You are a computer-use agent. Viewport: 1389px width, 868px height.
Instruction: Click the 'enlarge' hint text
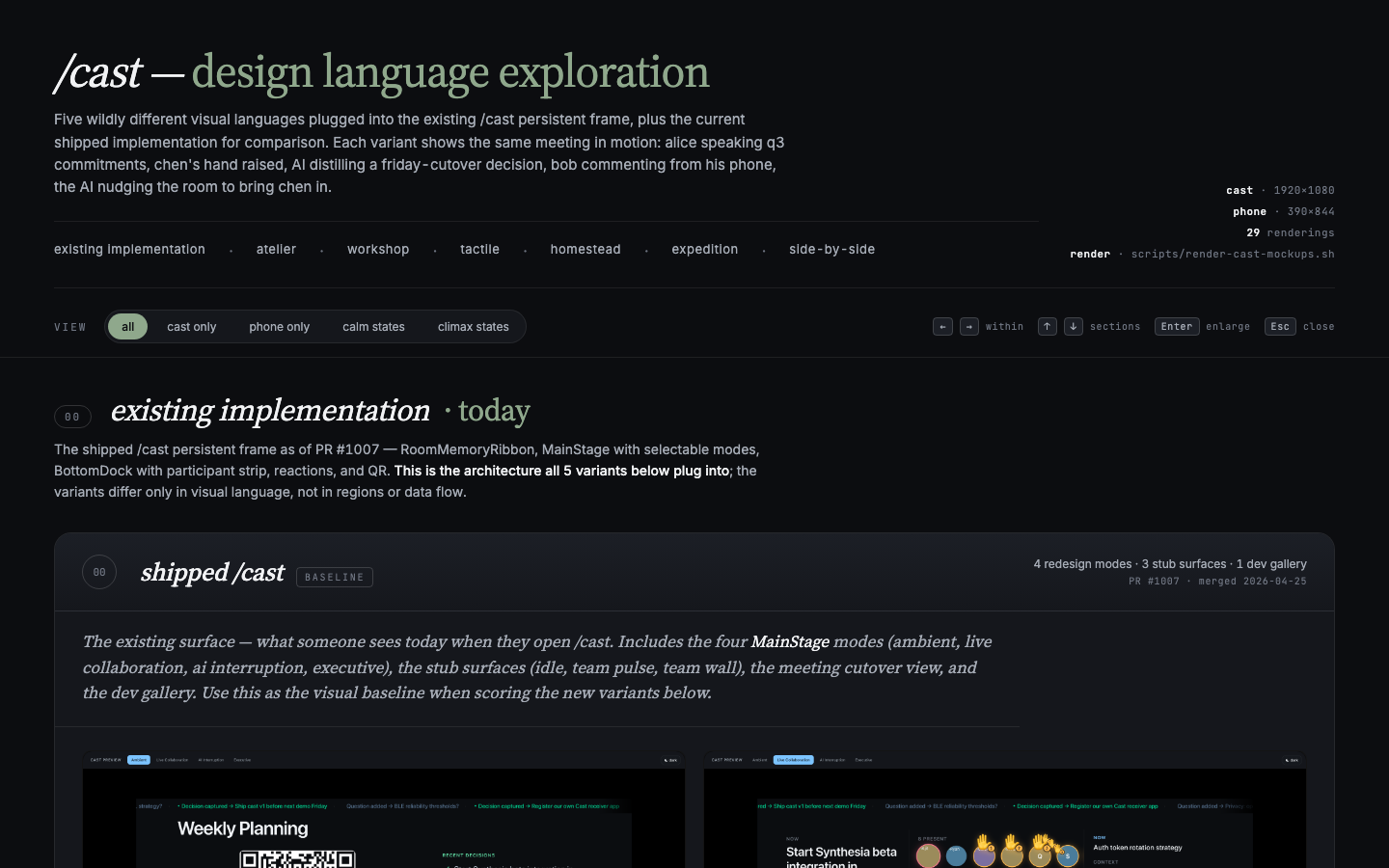1228,327
